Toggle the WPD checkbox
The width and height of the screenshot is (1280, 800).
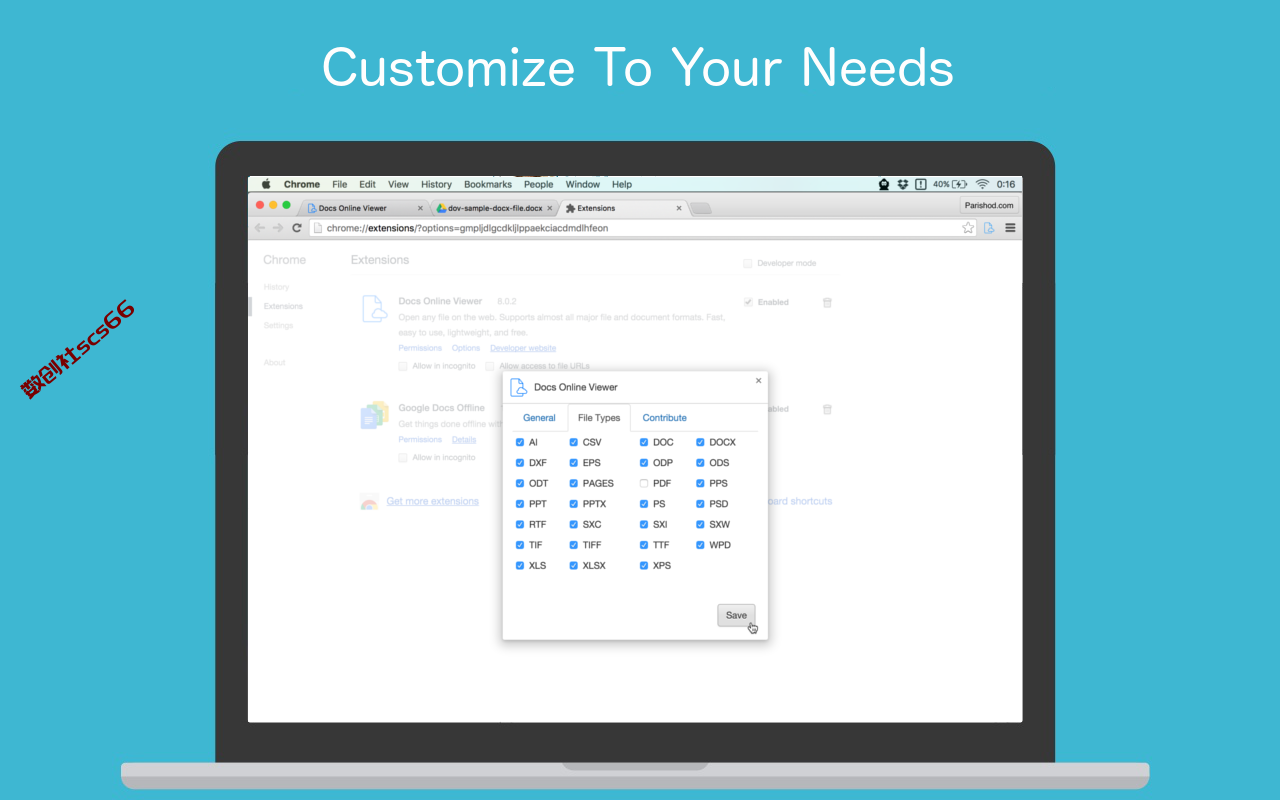click(700, 545)
